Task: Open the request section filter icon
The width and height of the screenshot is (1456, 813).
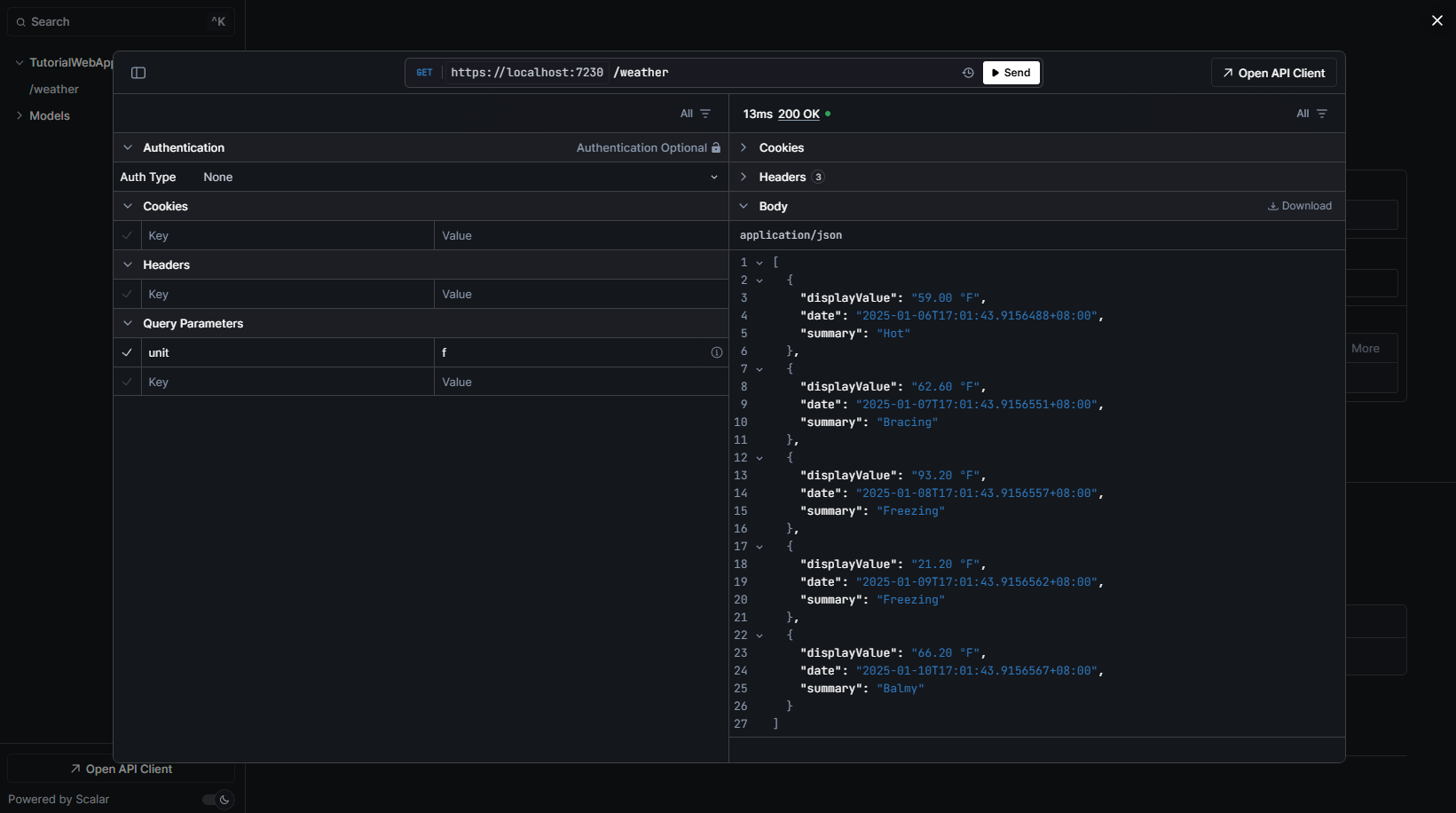Action: 705,114
